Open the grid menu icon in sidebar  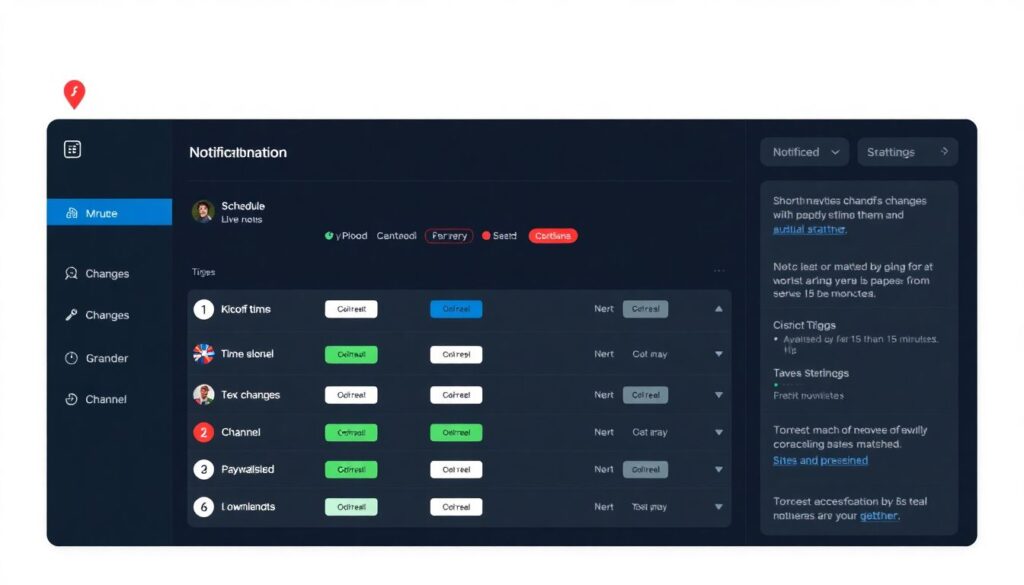[72, 149]
